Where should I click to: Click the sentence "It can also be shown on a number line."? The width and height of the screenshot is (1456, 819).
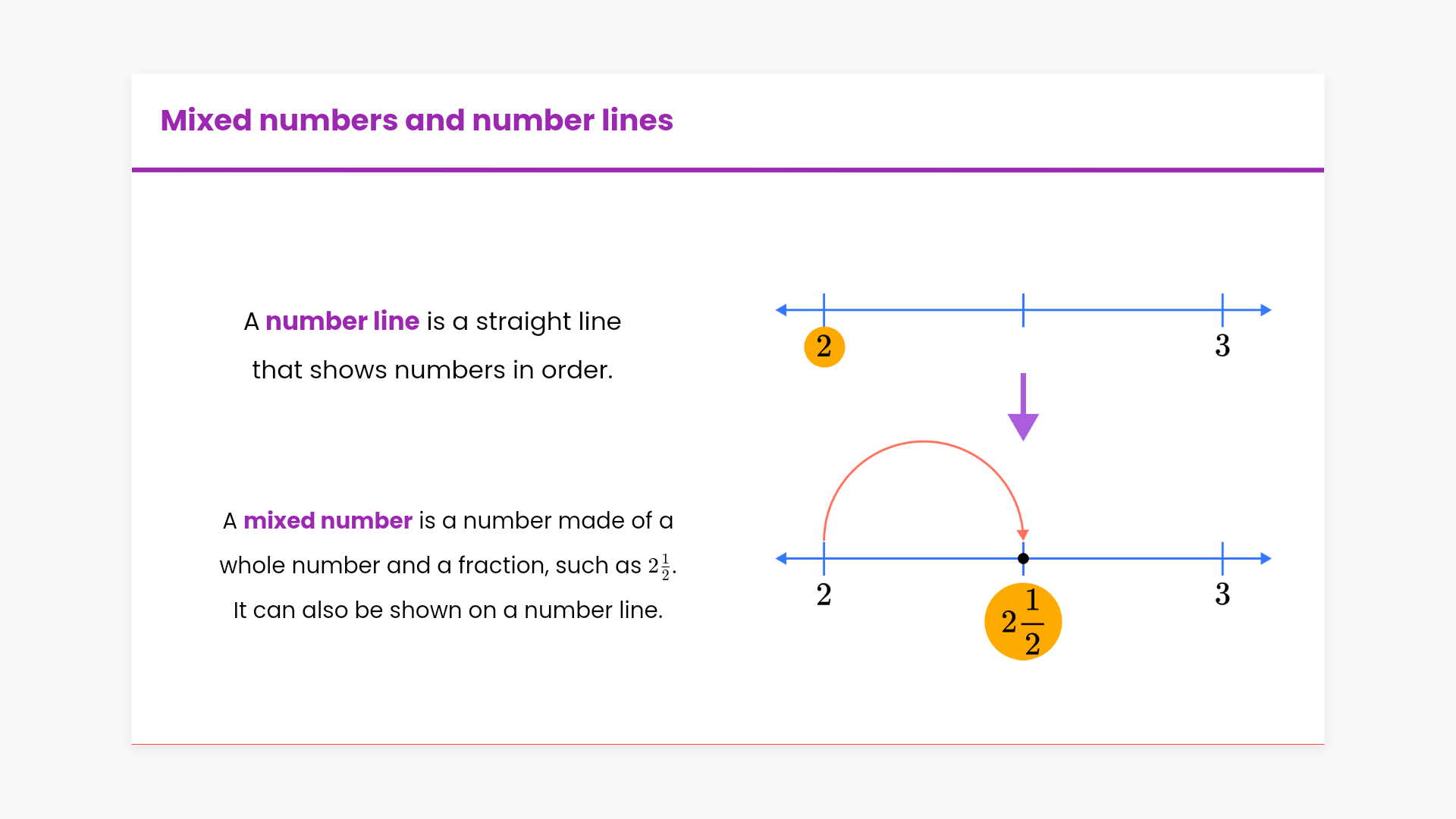447,610
